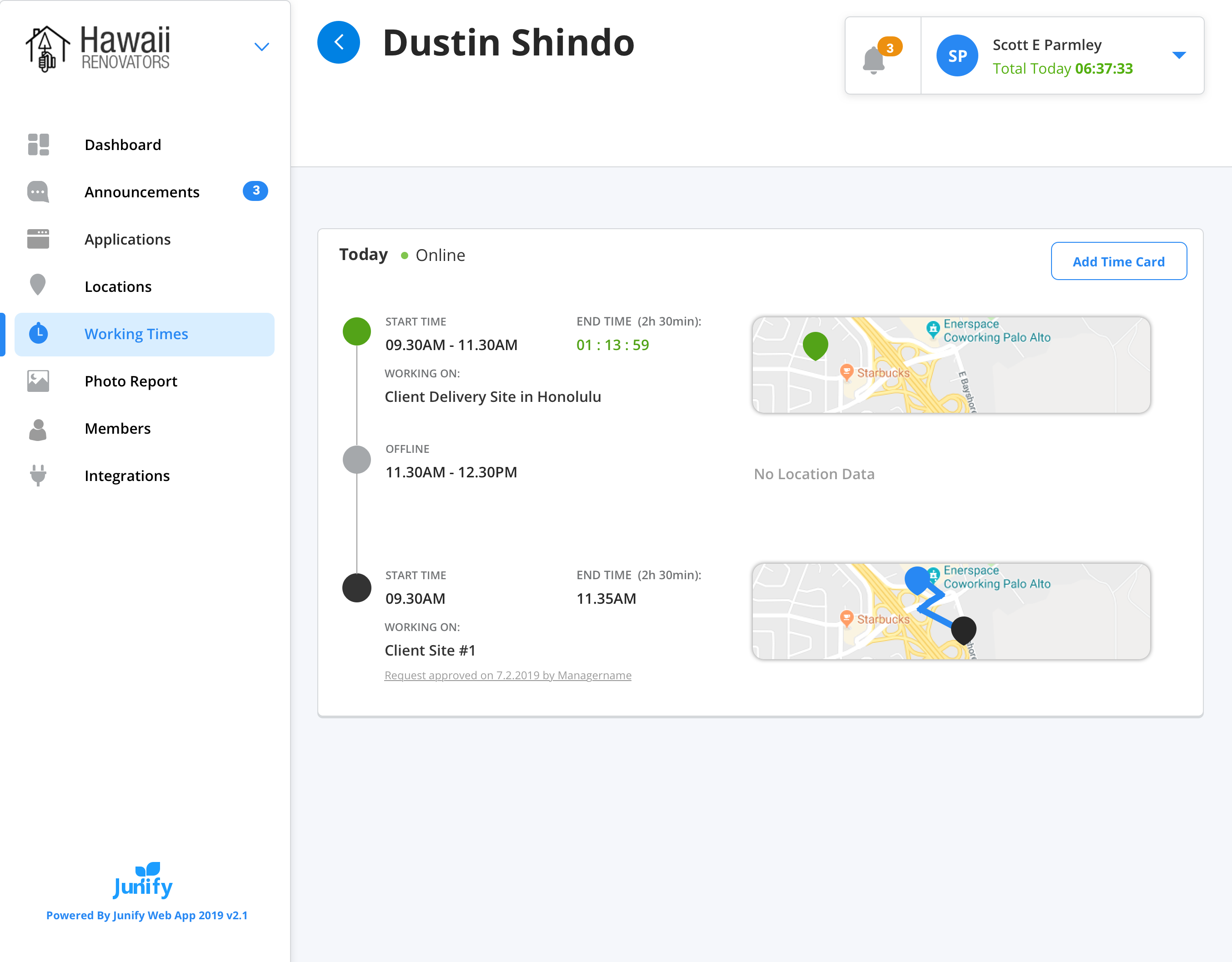Click the 11.35AM end time value
This screenshot has width=1232, height=962.
606,599
